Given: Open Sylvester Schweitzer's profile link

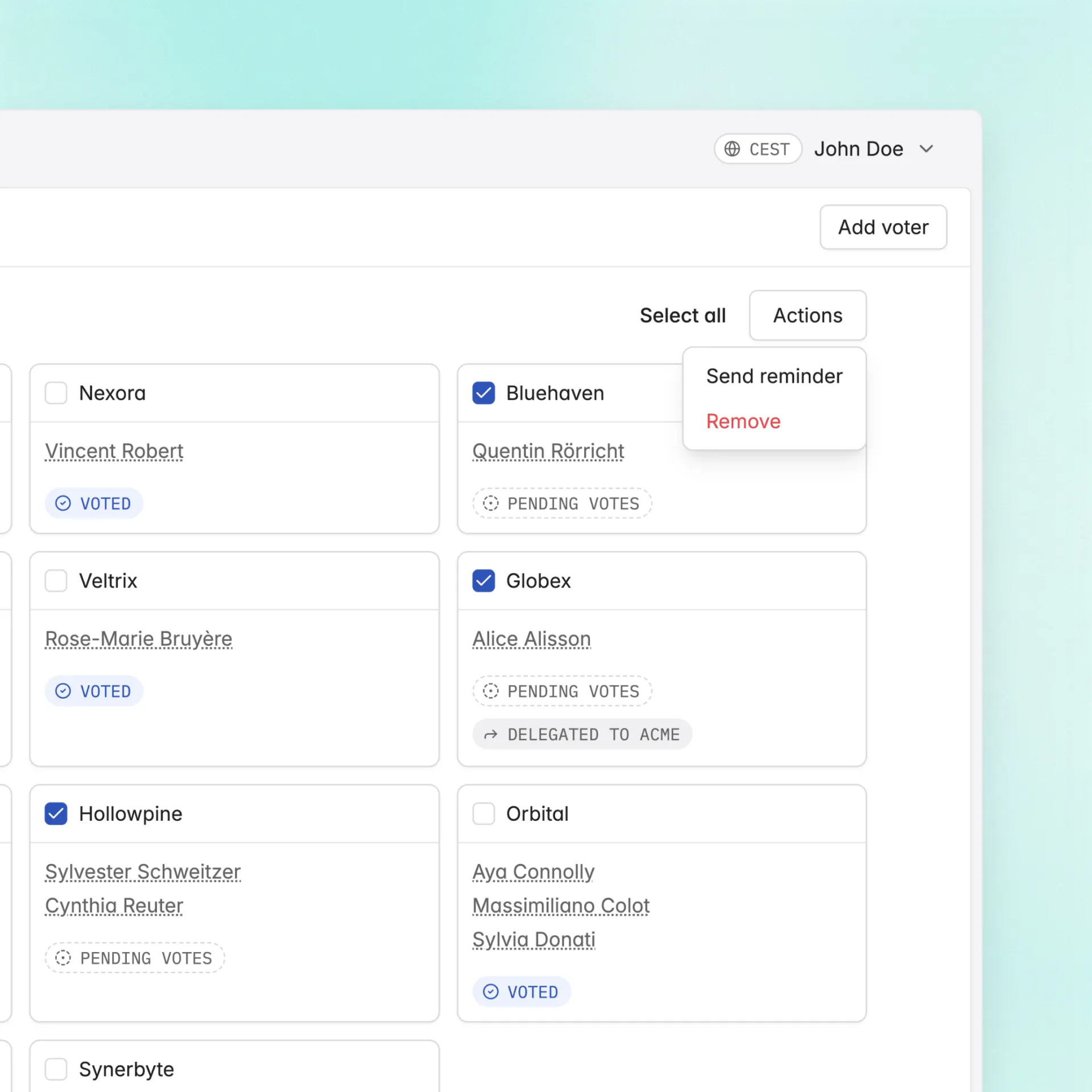Looking at the screenshot, I should pyautogui.click(x=143, y=872).
